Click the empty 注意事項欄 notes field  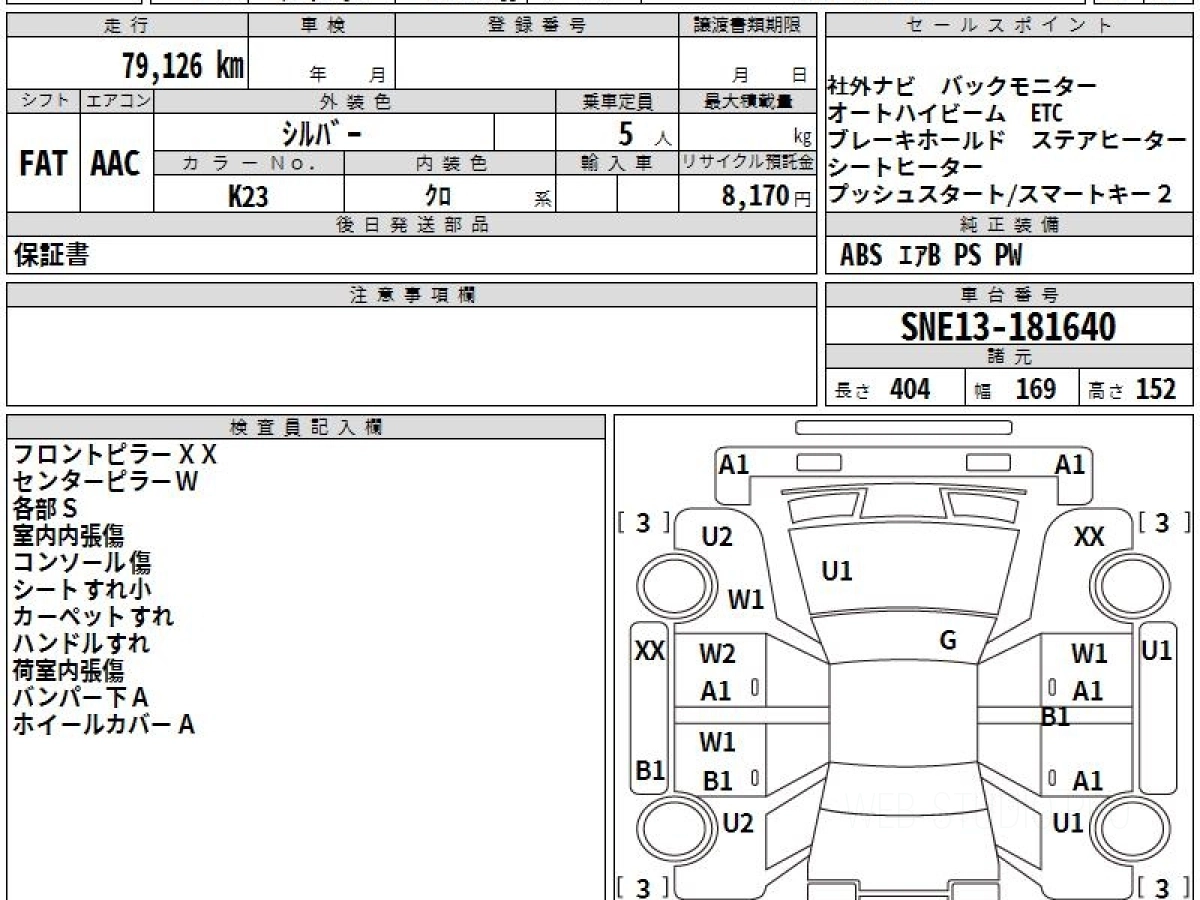coord(411,355)
